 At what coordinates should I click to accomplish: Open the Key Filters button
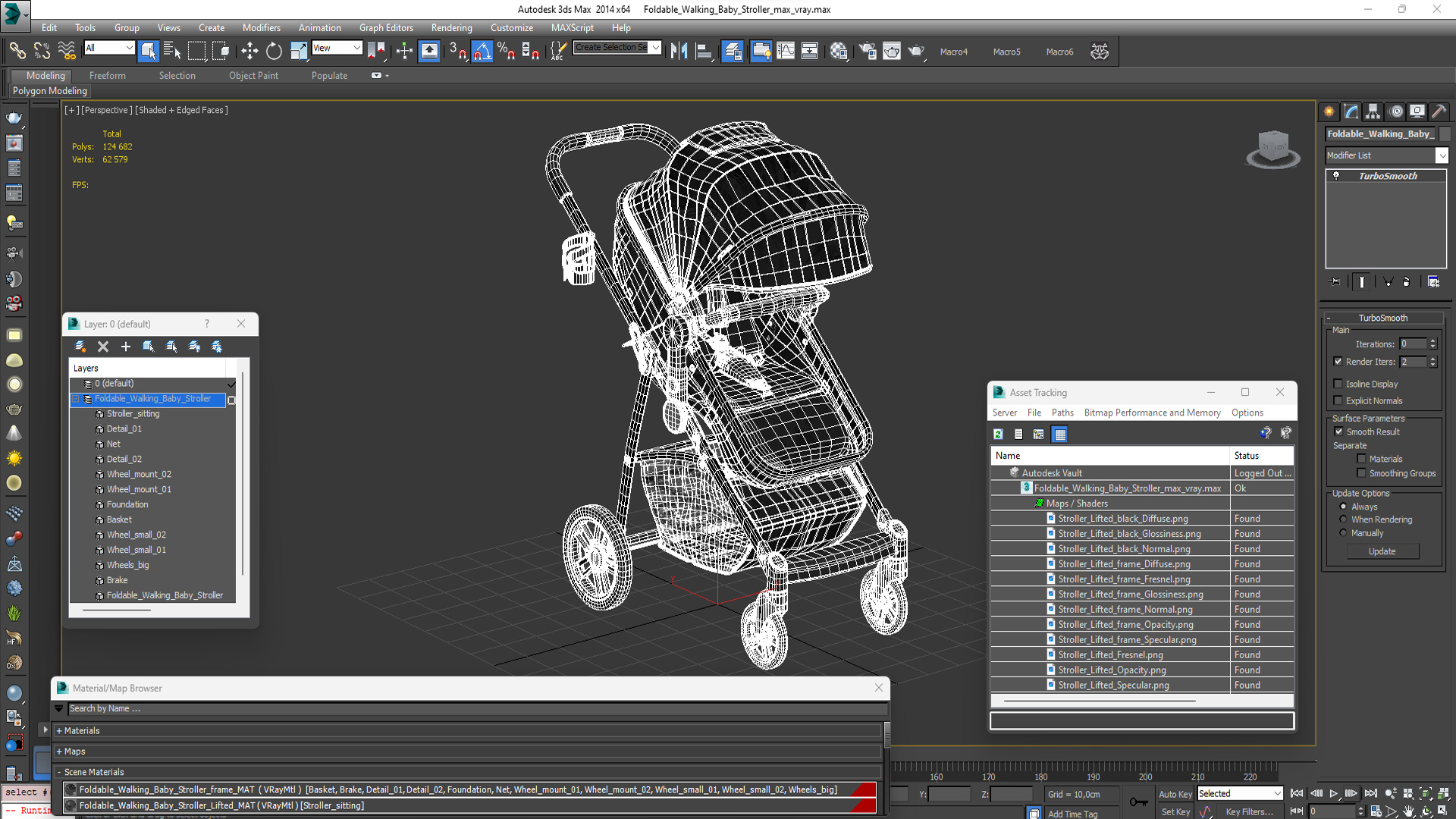tap(1249, 812)
